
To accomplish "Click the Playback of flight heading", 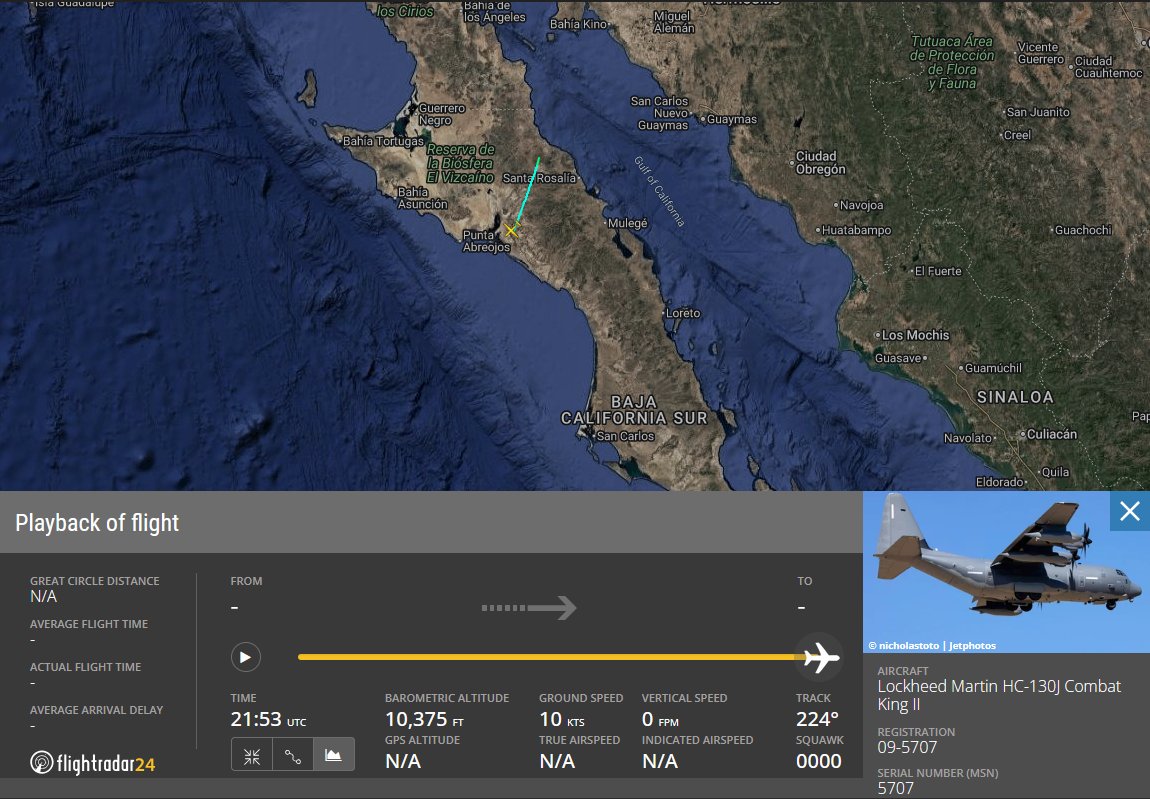I will click(x=97, y=522).
